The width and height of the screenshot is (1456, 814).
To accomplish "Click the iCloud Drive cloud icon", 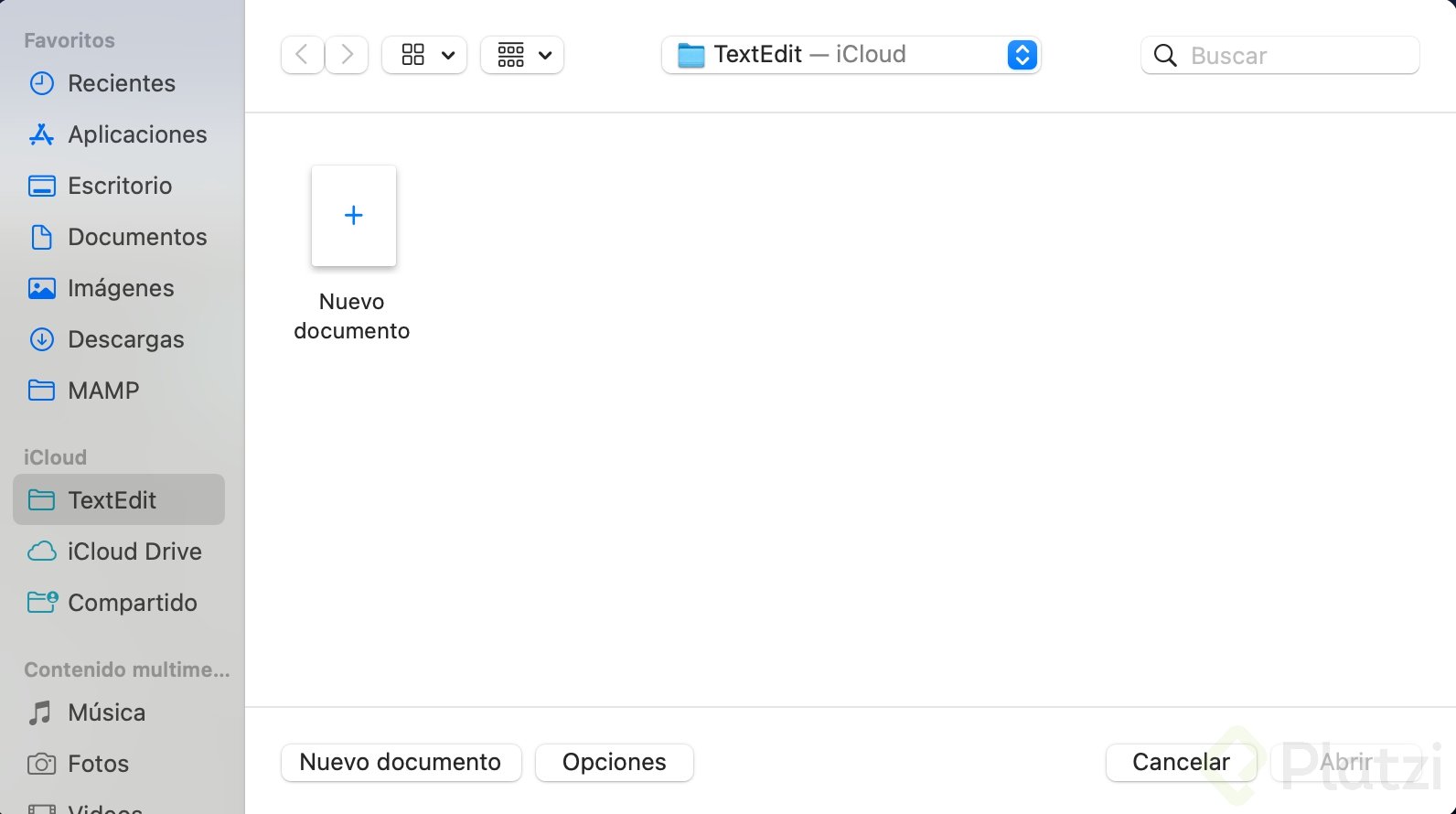I will point(41,552).
